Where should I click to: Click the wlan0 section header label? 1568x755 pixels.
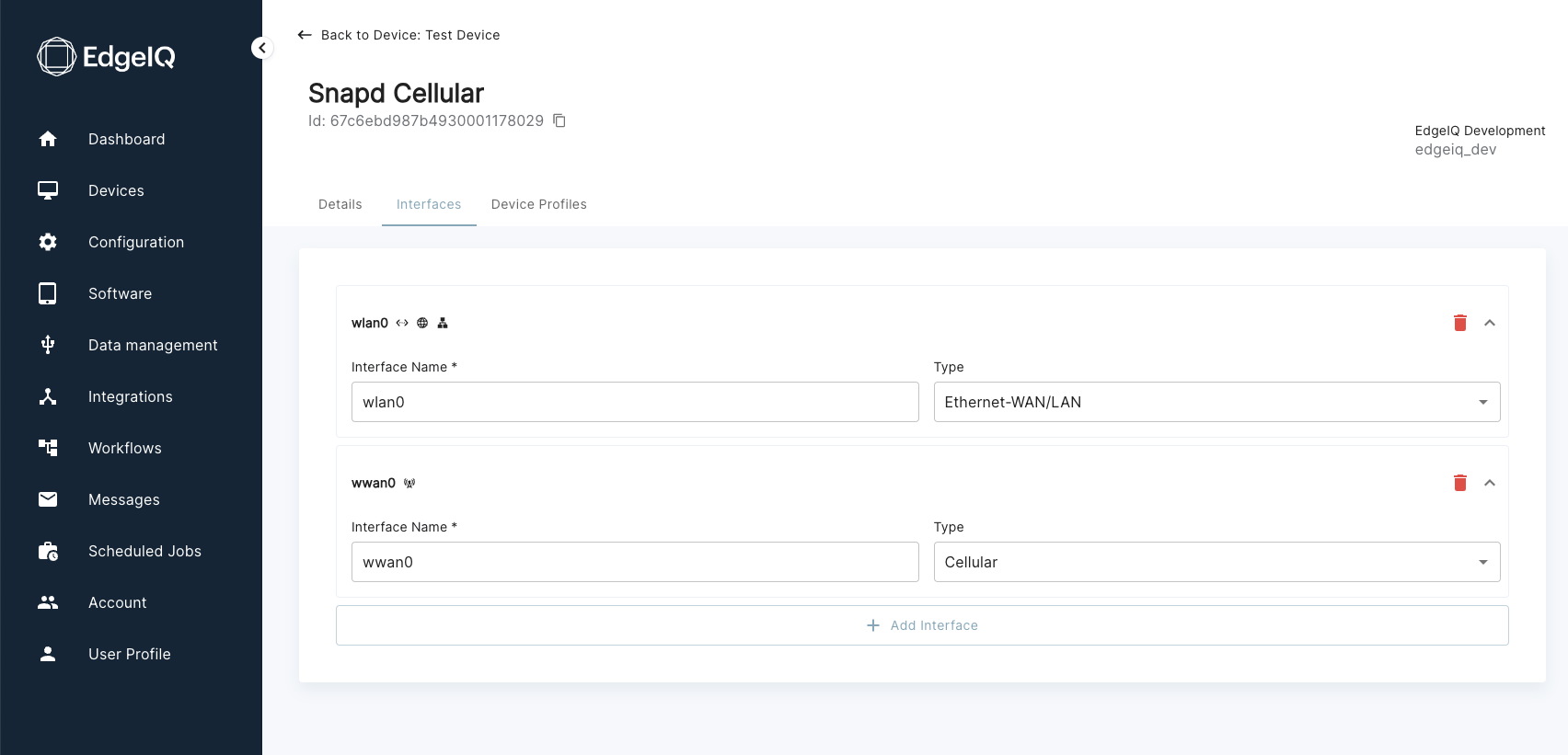(370, 323)
